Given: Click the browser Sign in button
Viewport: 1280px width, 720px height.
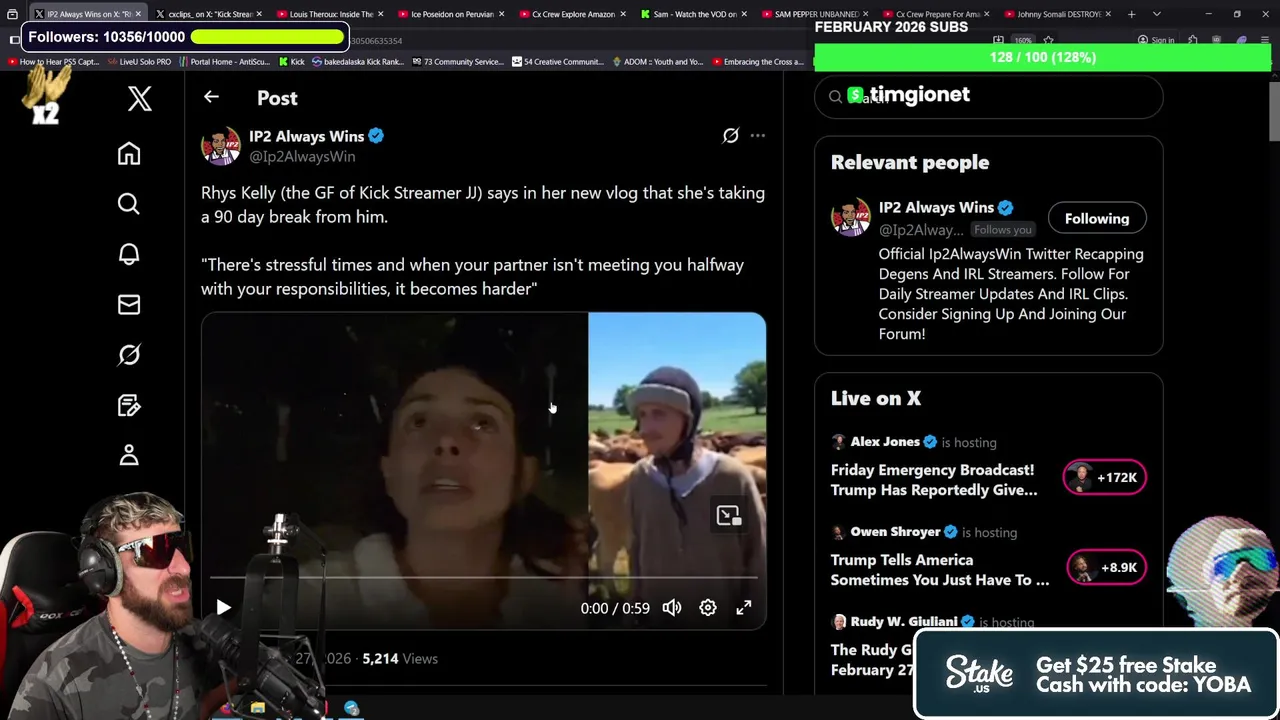Looking at the screenshot, I should click(x=1156, y=40).
